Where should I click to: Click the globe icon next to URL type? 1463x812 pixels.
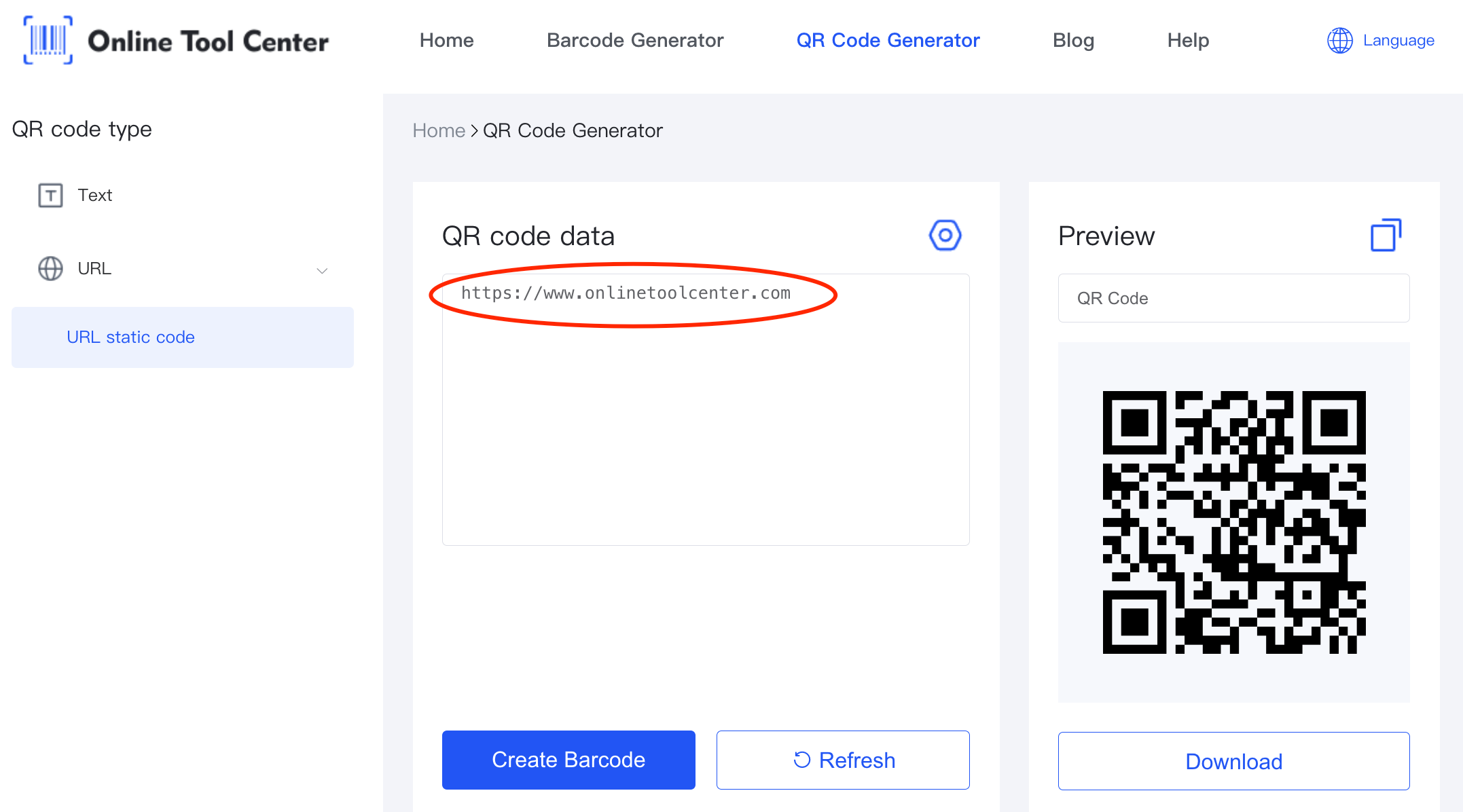tap(50, 267)
